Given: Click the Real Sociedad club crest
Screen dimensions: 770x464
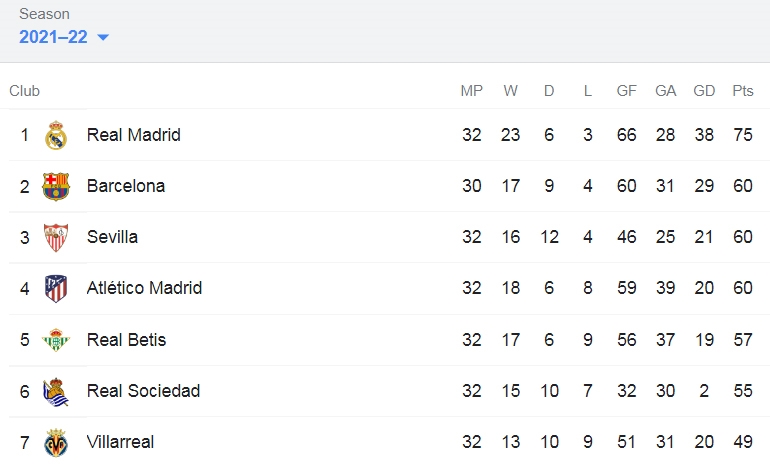Looking at the screenshot, I should point(56,391).
